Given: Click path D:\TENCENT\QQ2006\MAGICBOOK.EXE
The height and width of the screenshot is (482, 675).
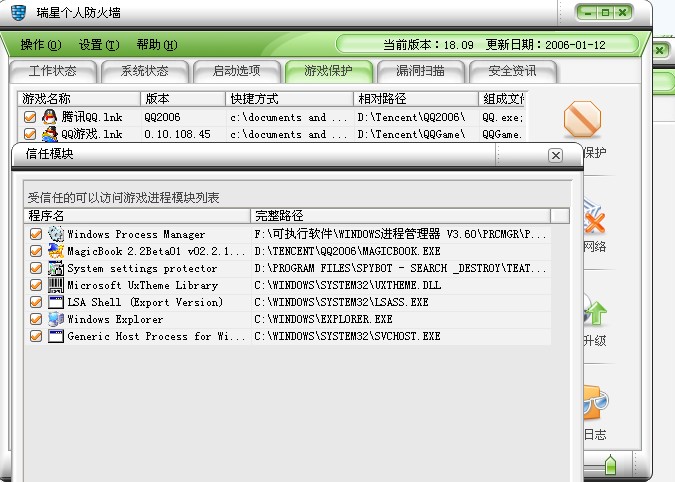Looking at the screenshot, I should tap(347, 251).
